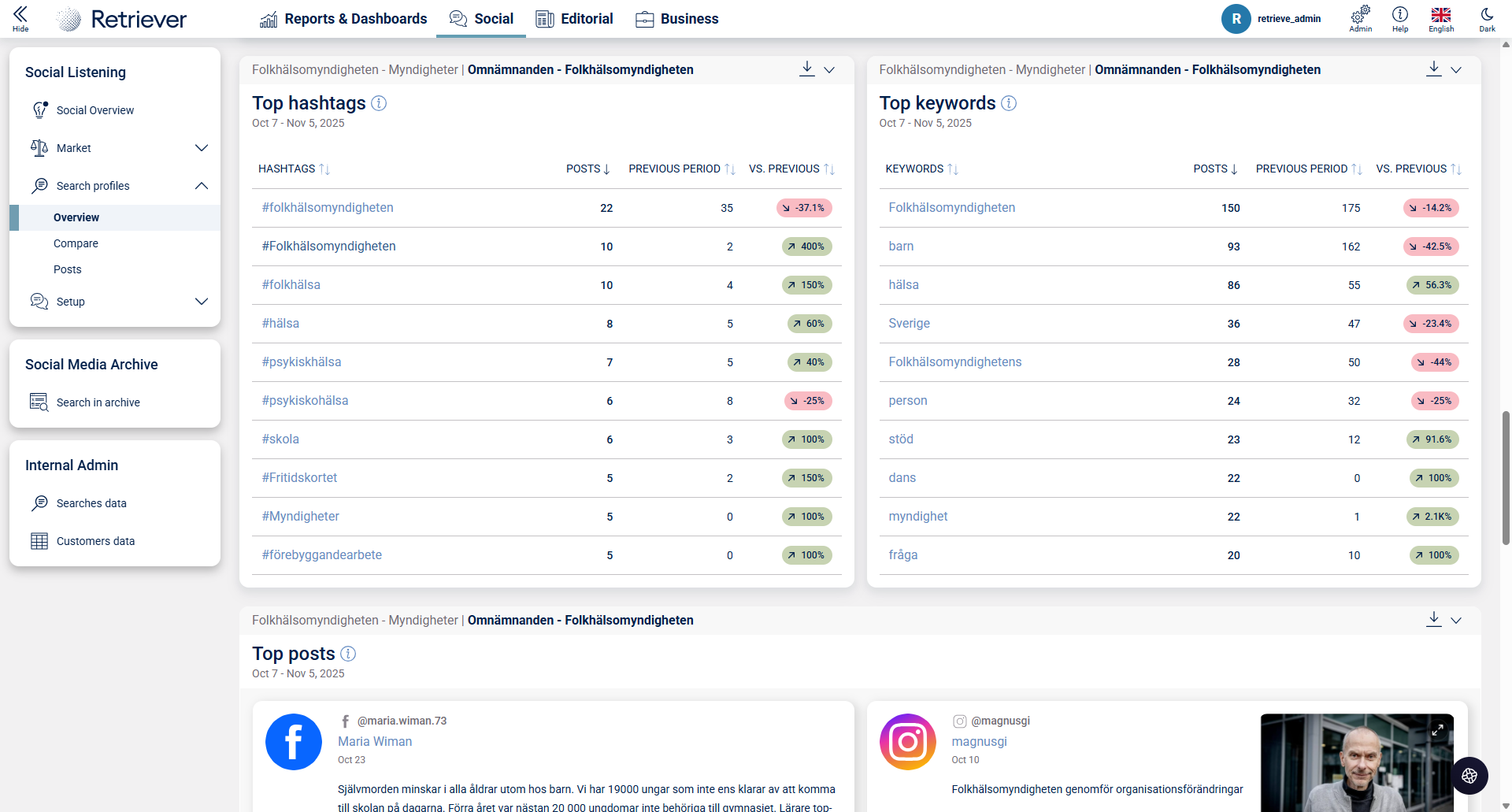
Task: Select Compare under Search profiles
Action: point(76,243)
